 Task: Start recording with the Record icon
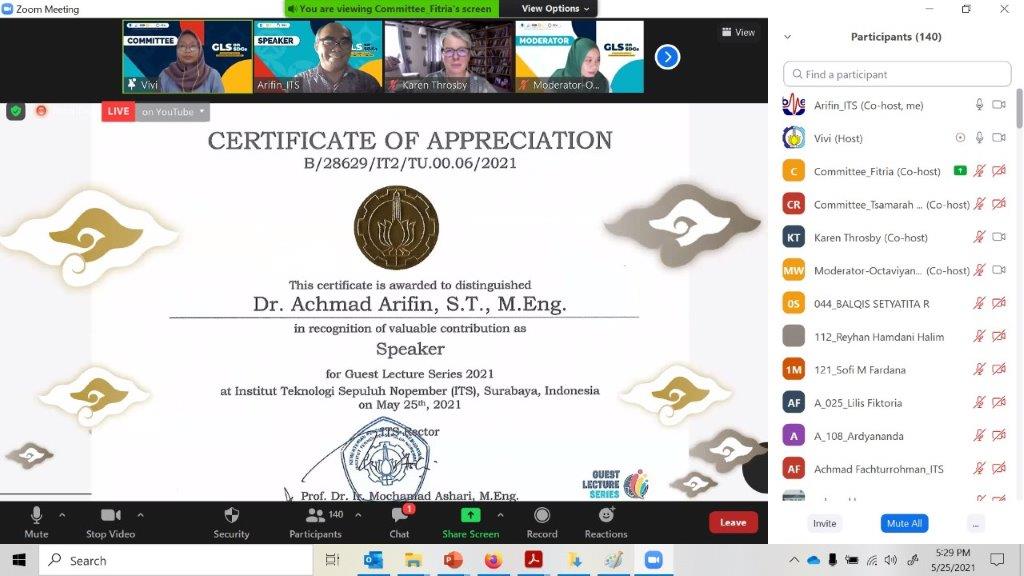pyautogui.click(x=542, y=516)
